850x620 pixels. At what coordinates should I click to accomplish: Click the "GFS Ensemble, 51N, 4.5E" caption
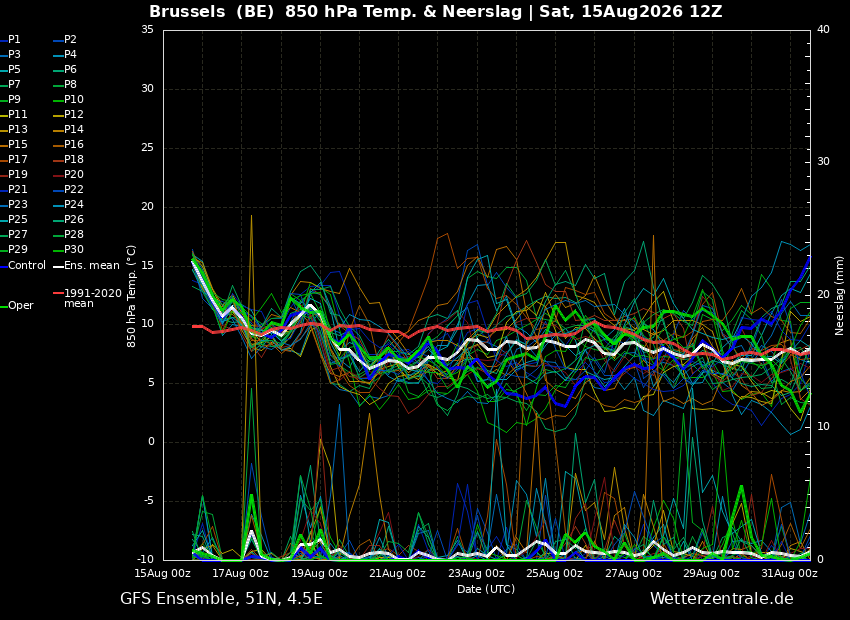click(221, 599)
